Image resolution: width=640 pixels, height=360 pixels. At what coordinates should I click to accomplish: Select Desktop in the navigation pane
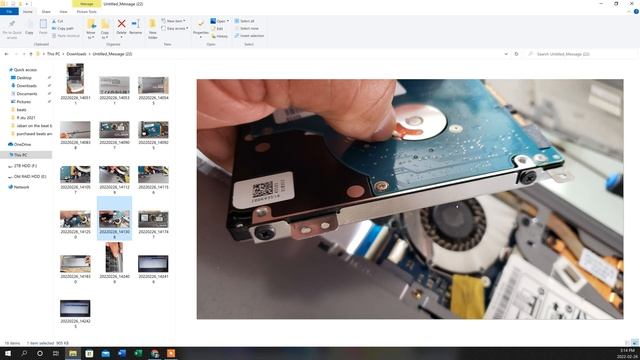(24, 78)
